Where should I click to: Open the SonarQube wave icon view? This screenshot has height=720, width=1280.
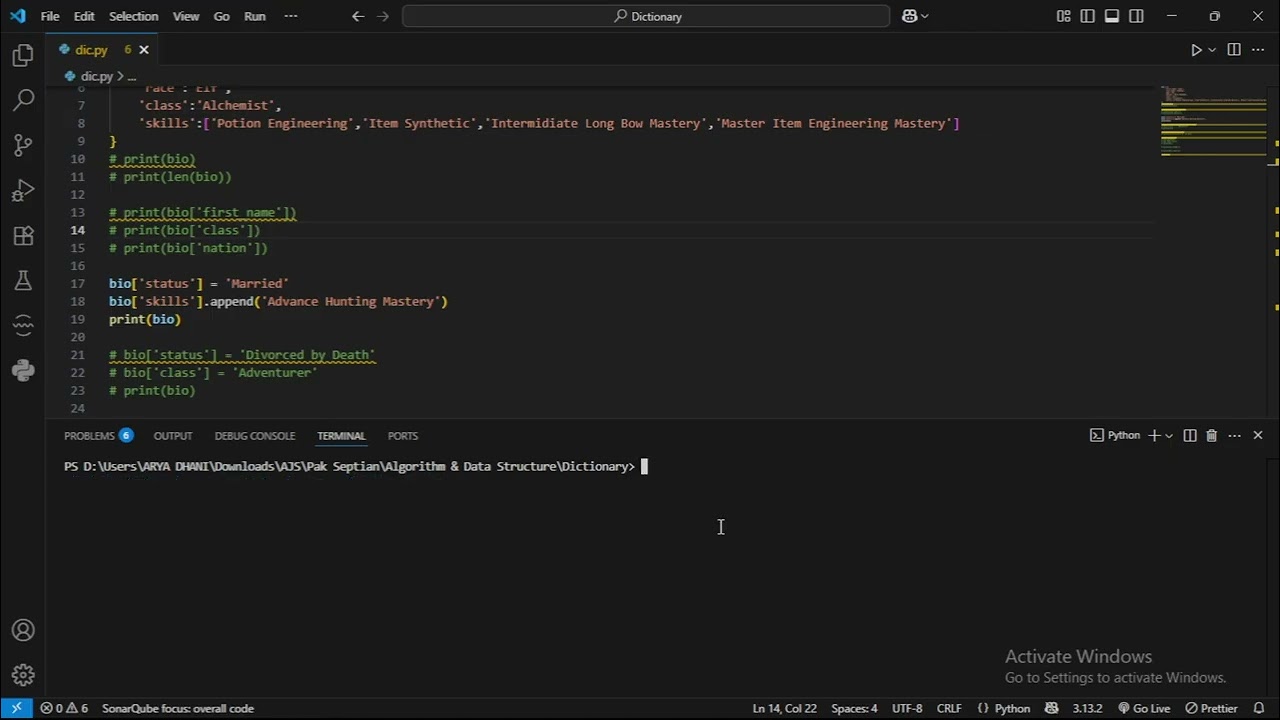tap(23, 325)
